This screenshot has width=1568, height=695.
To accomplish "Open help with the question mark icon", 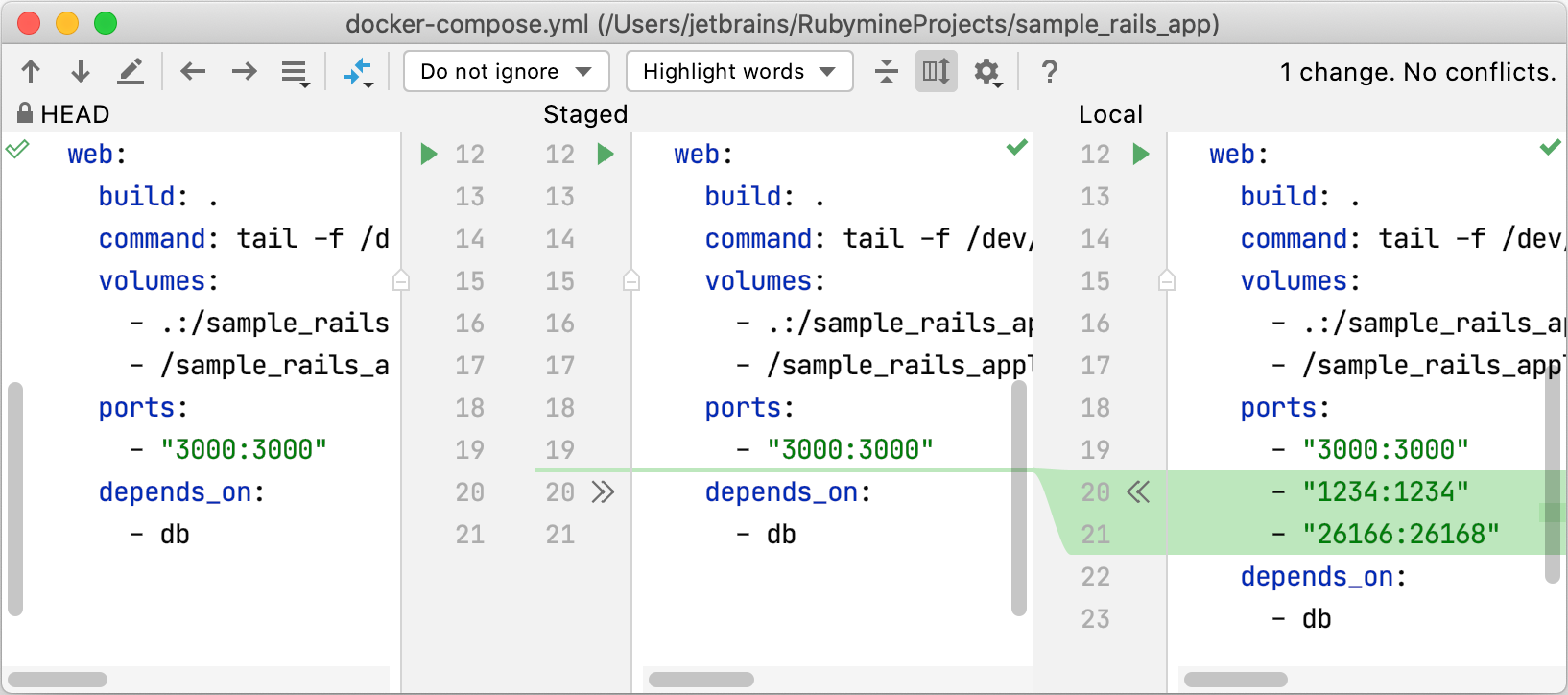I will (1050, 71).
